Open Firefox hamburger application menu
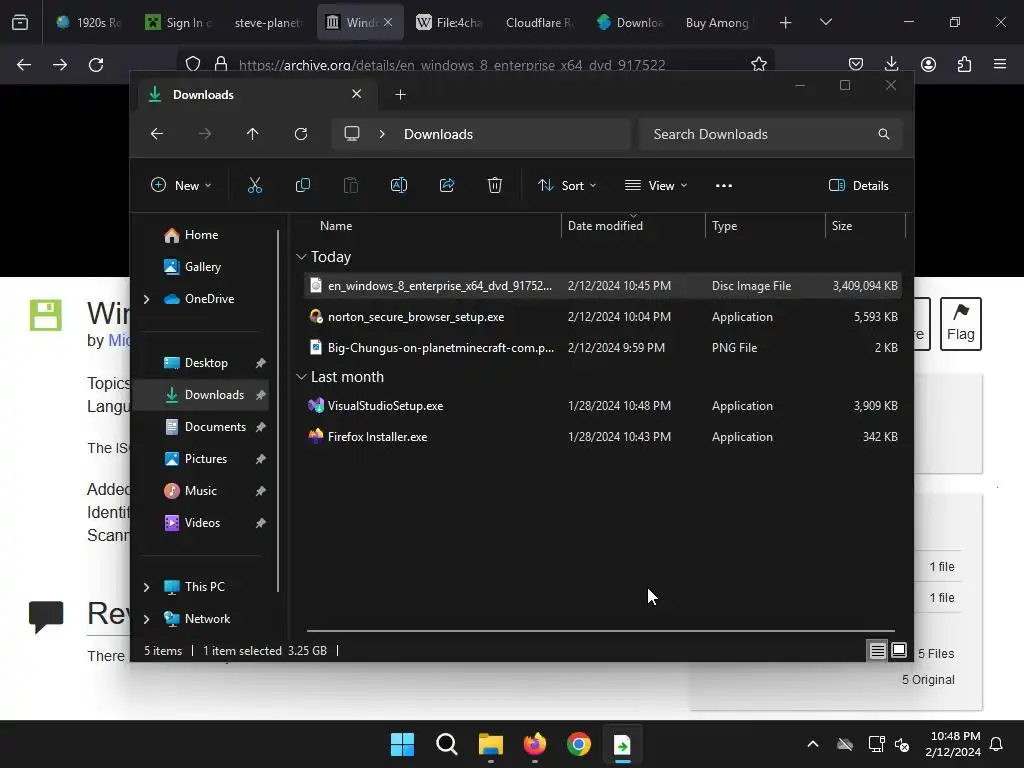 (1000, 64)
